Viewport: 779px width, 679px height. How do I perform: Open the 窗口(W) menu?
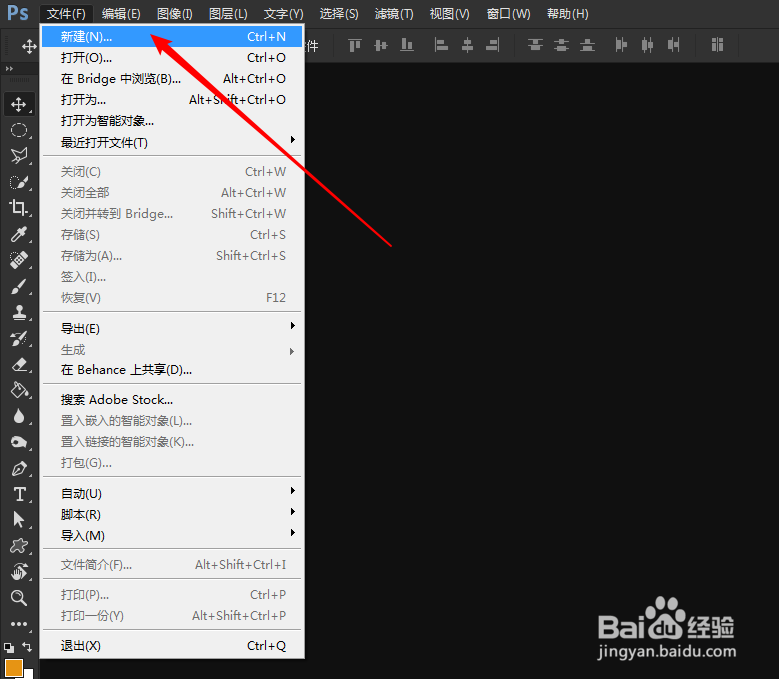508,13
